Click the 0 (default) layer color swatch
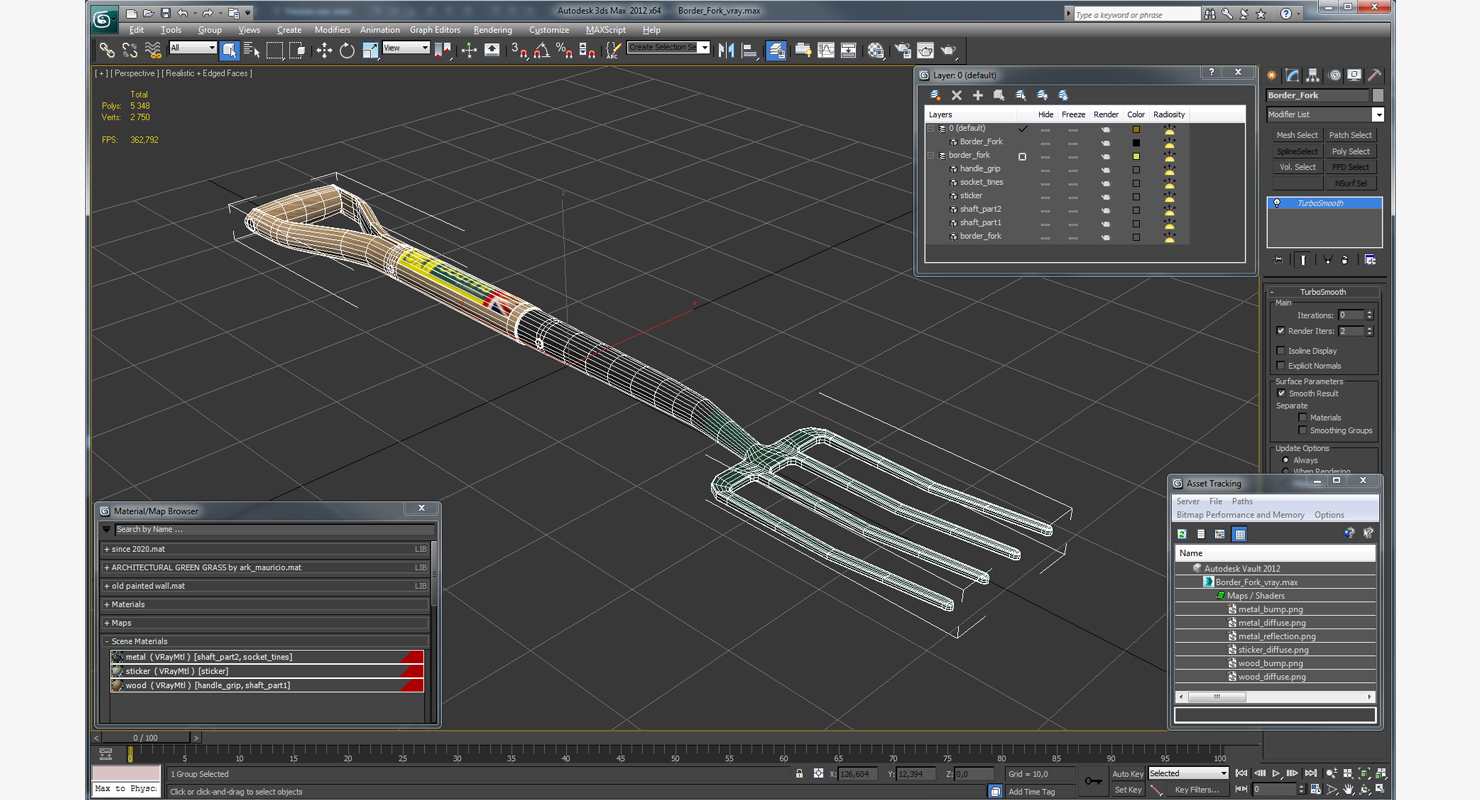This screenshot has width=1480, height=800. coord(1136,129)
